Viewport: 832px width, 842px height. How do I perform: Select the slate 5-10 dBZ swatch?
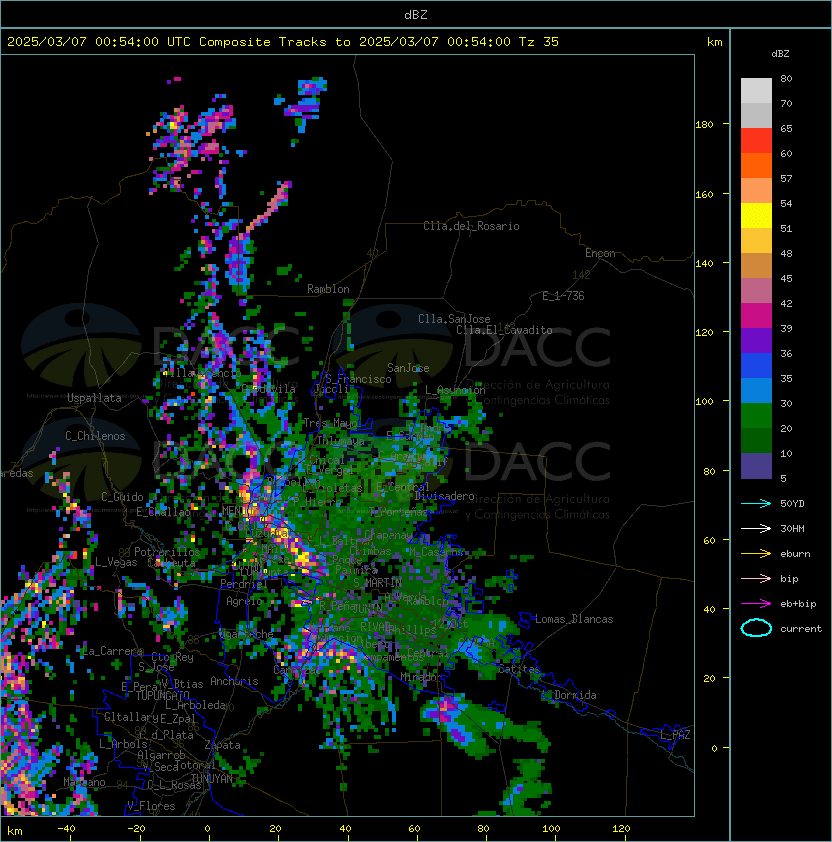pyautogui.click(x=756, y=466)
